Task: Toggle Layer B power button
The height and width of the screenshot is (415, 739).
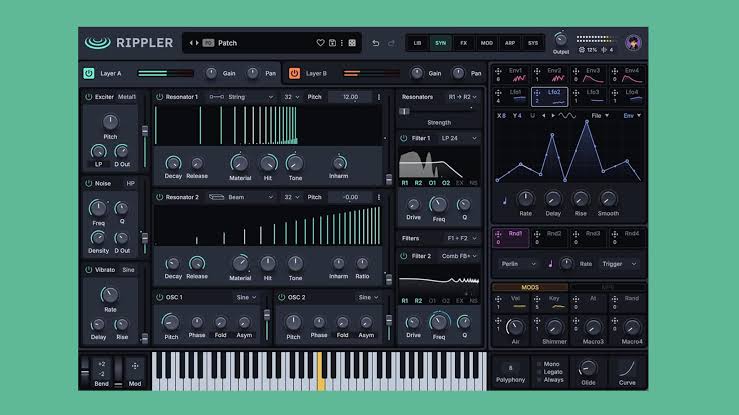Action: (294, 73)
